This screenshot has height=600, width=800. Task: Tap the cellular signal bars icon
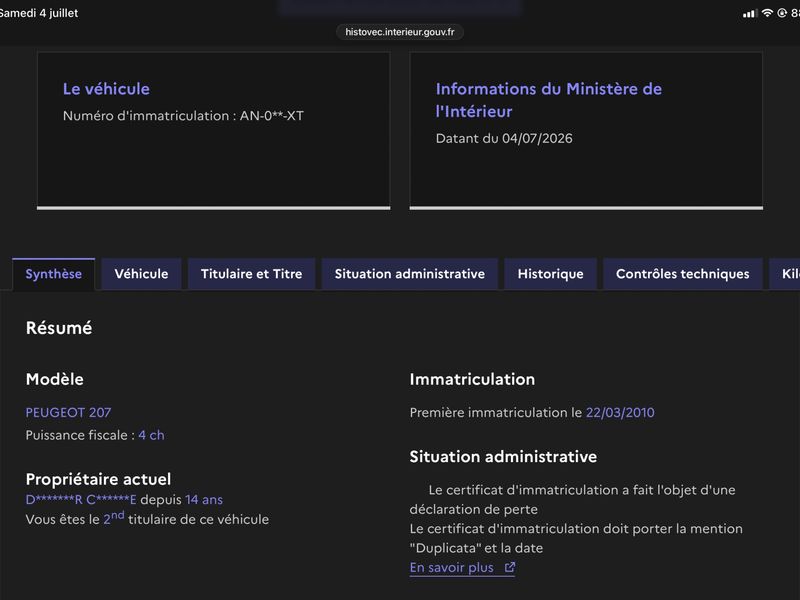pyautogui.click(x=749, y=14)
